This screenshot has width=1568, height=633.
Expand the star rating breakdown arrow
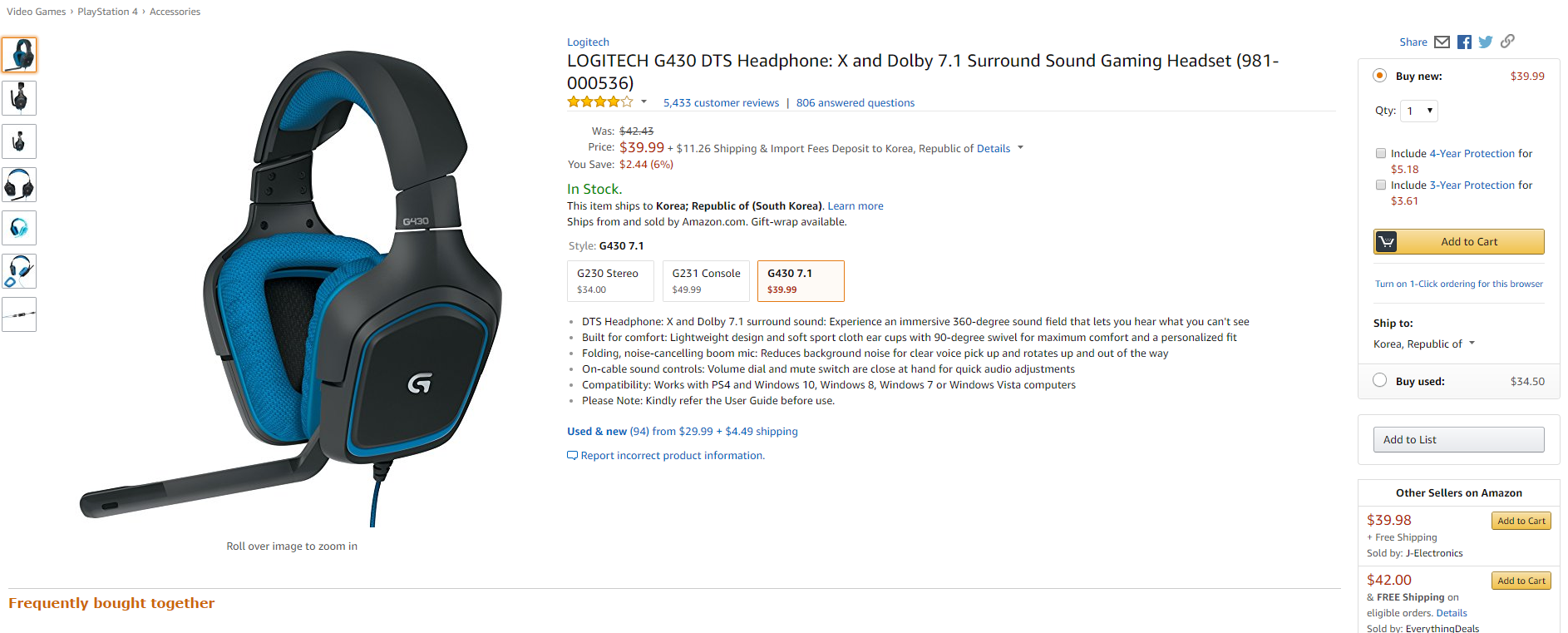643,102
